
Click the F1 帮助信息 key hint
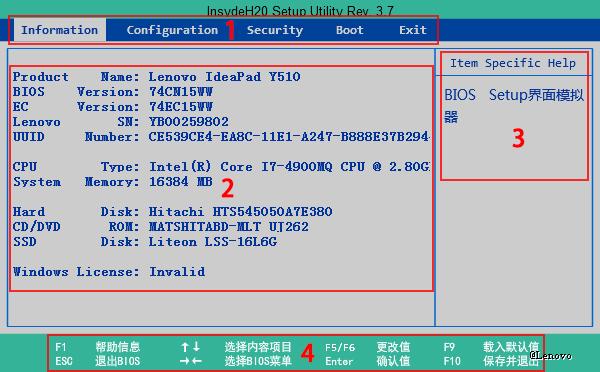click(x=97, y=347)
